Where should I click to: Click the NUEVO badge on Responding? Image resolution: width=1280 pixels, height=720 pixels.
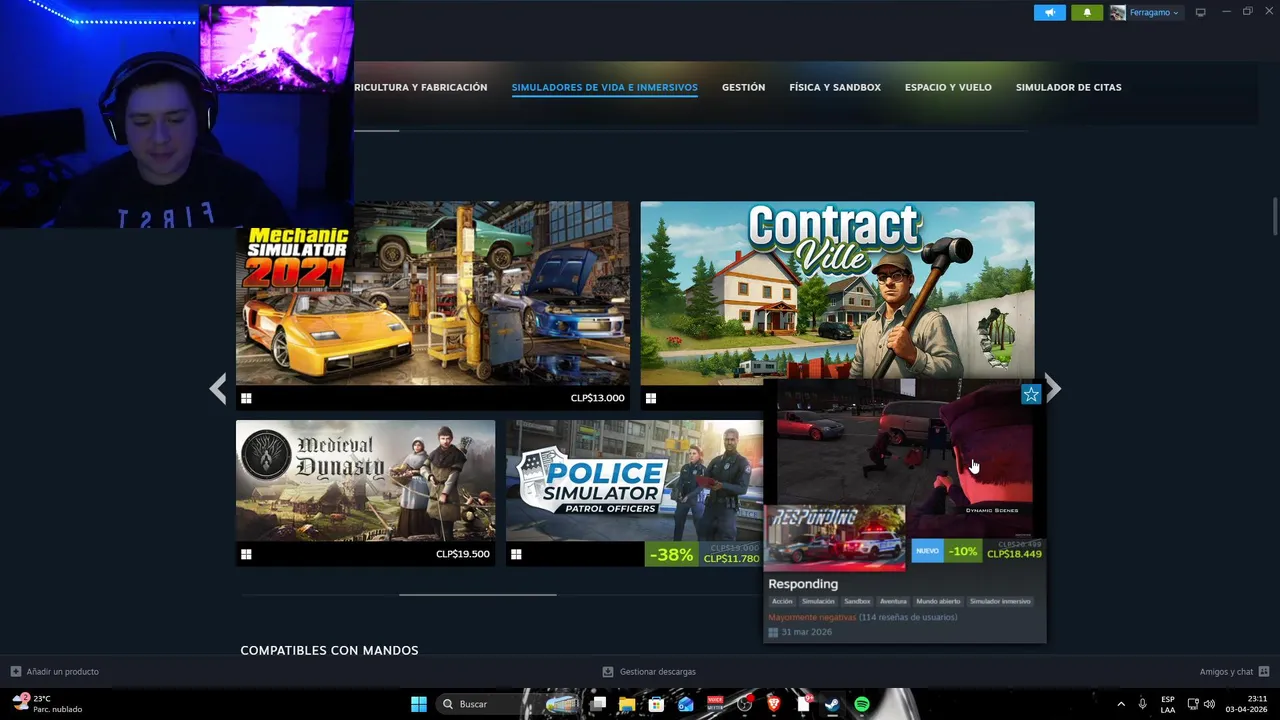pos(927,551)
